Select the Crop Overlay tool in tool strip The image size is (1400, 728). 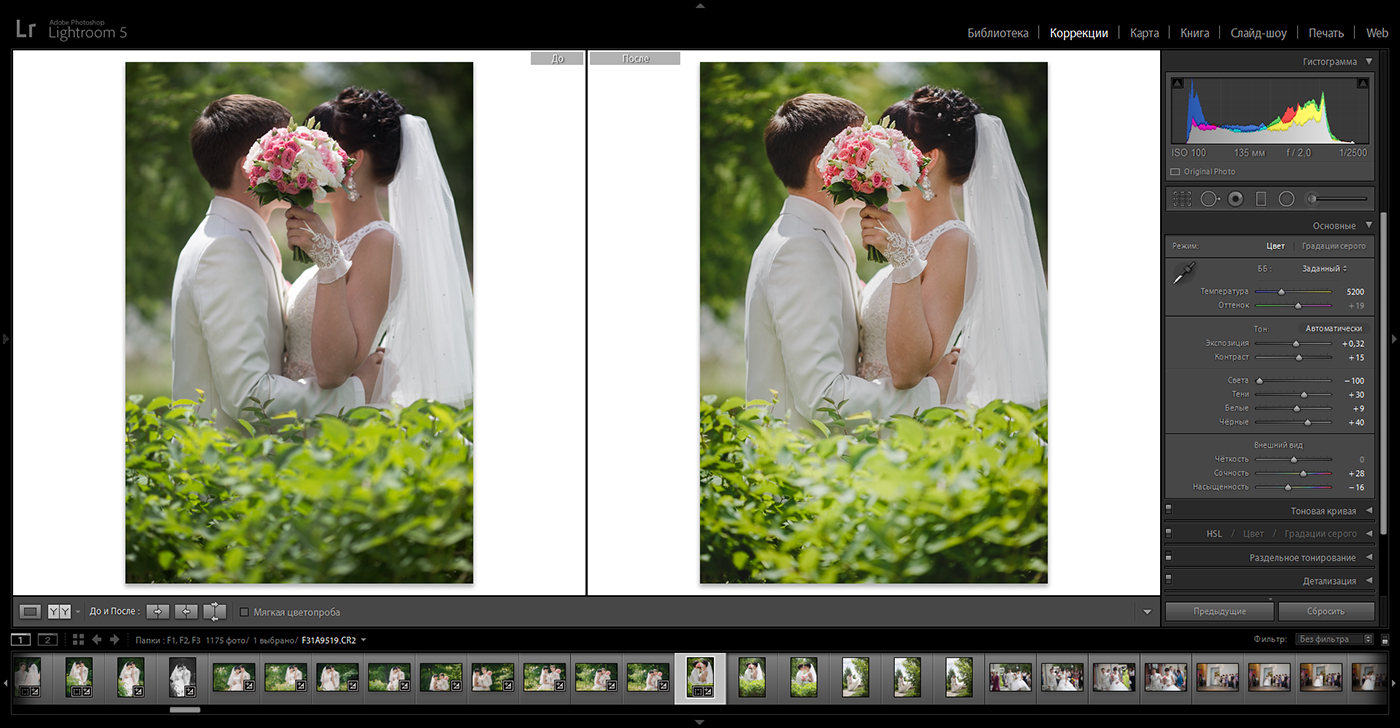point(1182,199)
